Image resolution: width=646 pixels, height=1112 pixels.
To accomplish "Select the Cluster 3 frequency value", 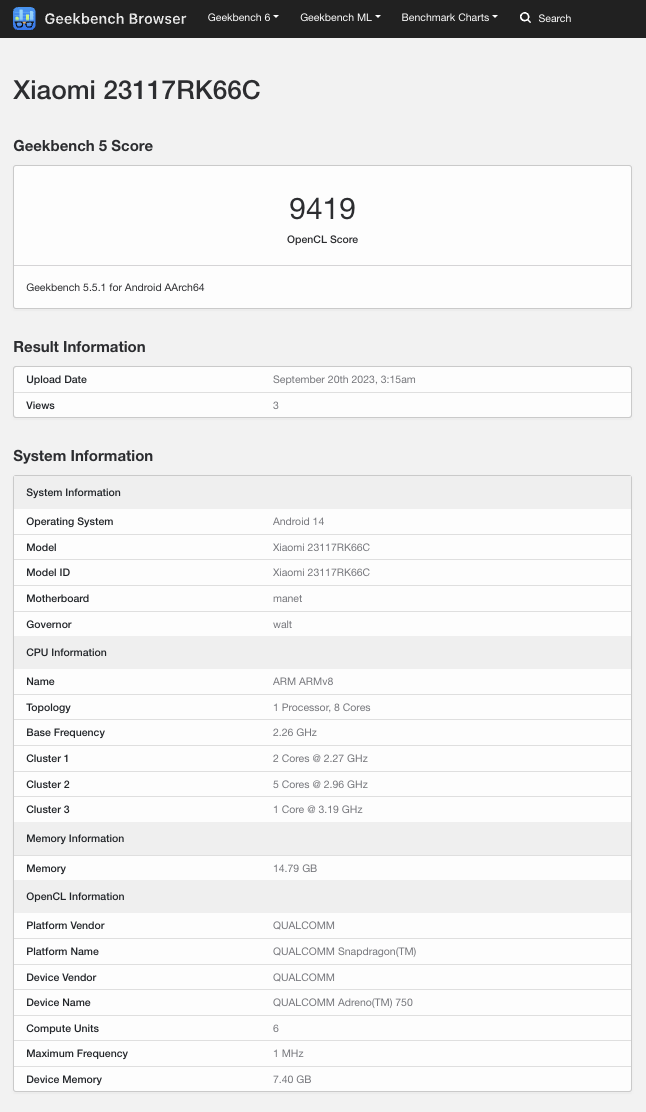I will [x=318, y=809].
